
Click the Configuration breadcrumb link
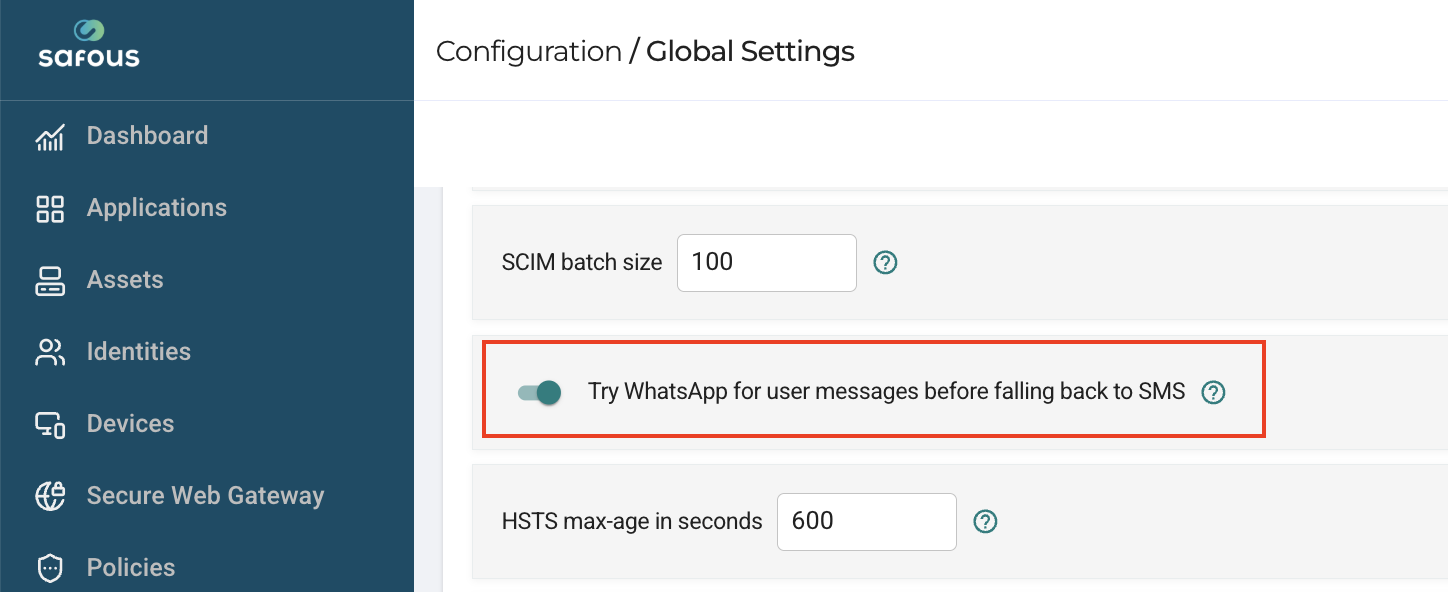click(529, 51)
